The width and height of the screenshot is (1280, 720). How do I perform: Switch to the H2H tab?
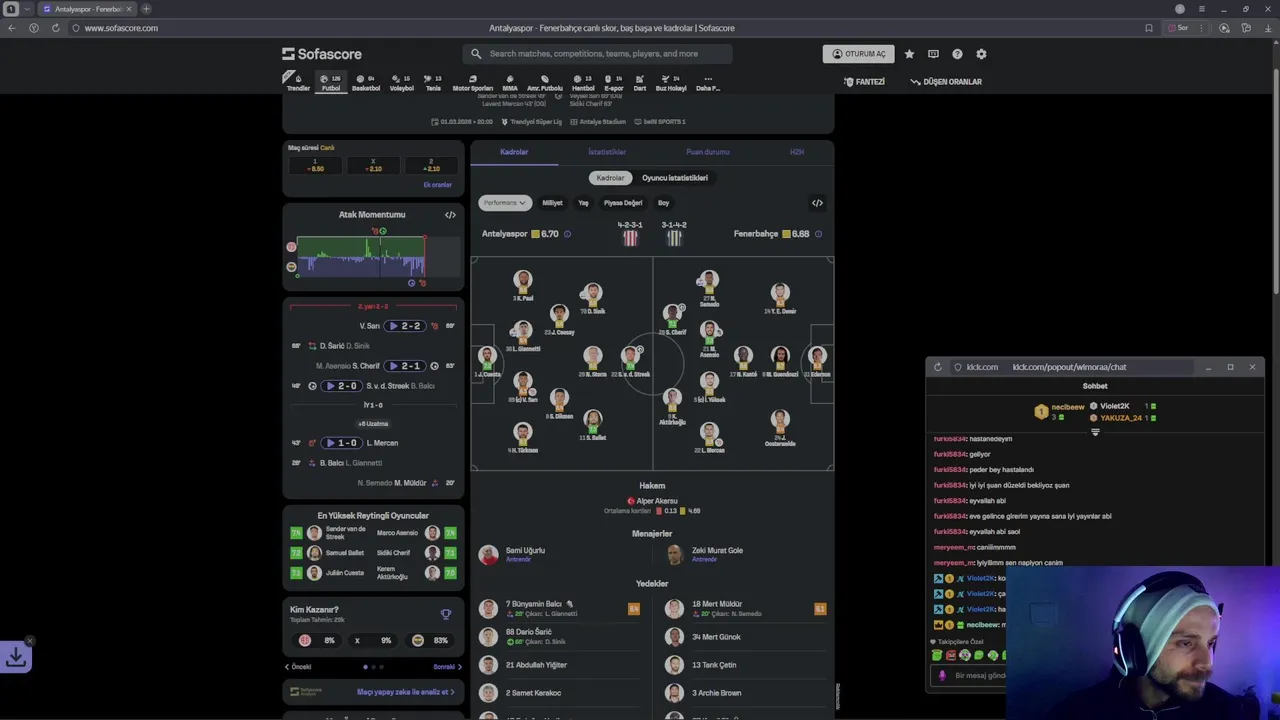click(797, 152)
